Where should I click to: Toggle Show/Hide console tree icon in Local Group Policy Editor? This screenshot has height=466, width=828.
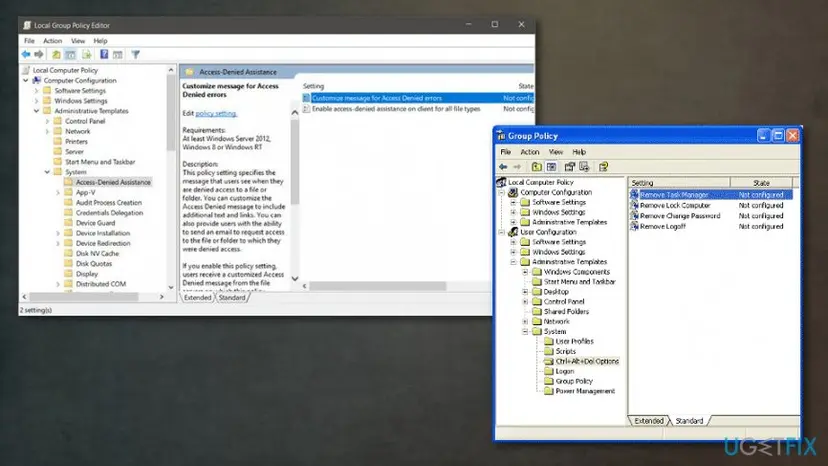pyautogui.click(x=70, y=54)
